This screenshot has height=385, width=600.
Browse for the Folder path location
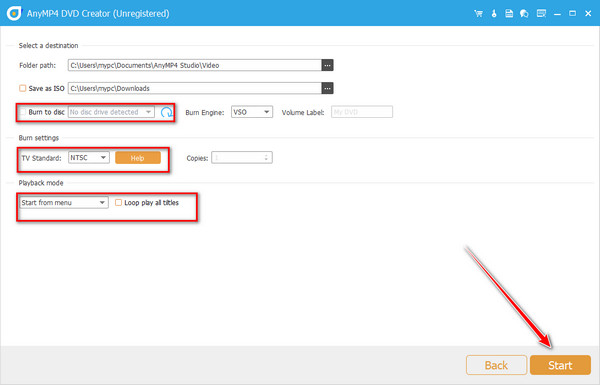(x=327, y=65)
